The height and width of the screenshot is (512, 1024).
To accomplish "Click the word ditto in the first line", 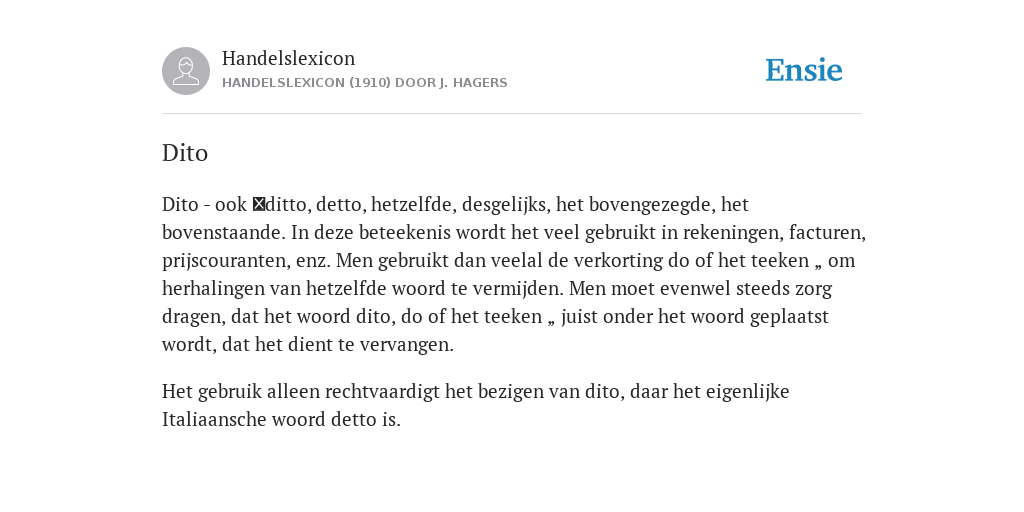I will (x=288, y=204).
